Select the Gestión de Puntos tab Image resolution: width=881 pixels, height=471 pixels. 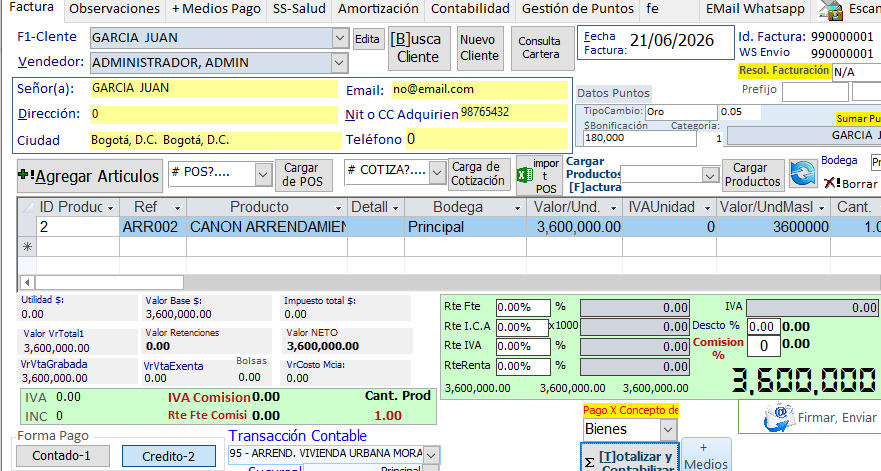(578, 9)
